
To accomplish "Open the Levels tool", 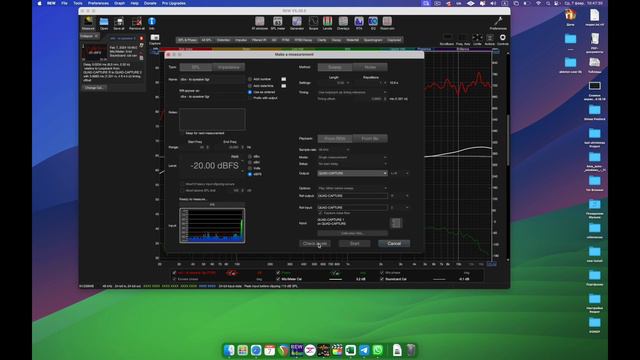I will (327, 23).
